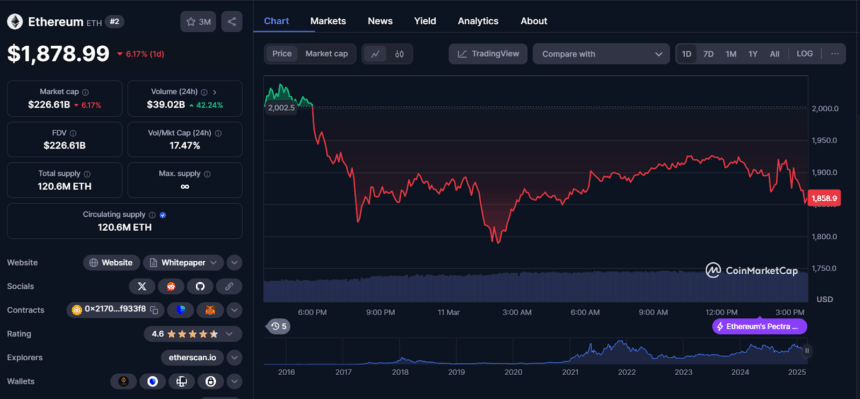This screenshot has width=860, height=399.
Task: Visit the official Website link
Action: 112,262
